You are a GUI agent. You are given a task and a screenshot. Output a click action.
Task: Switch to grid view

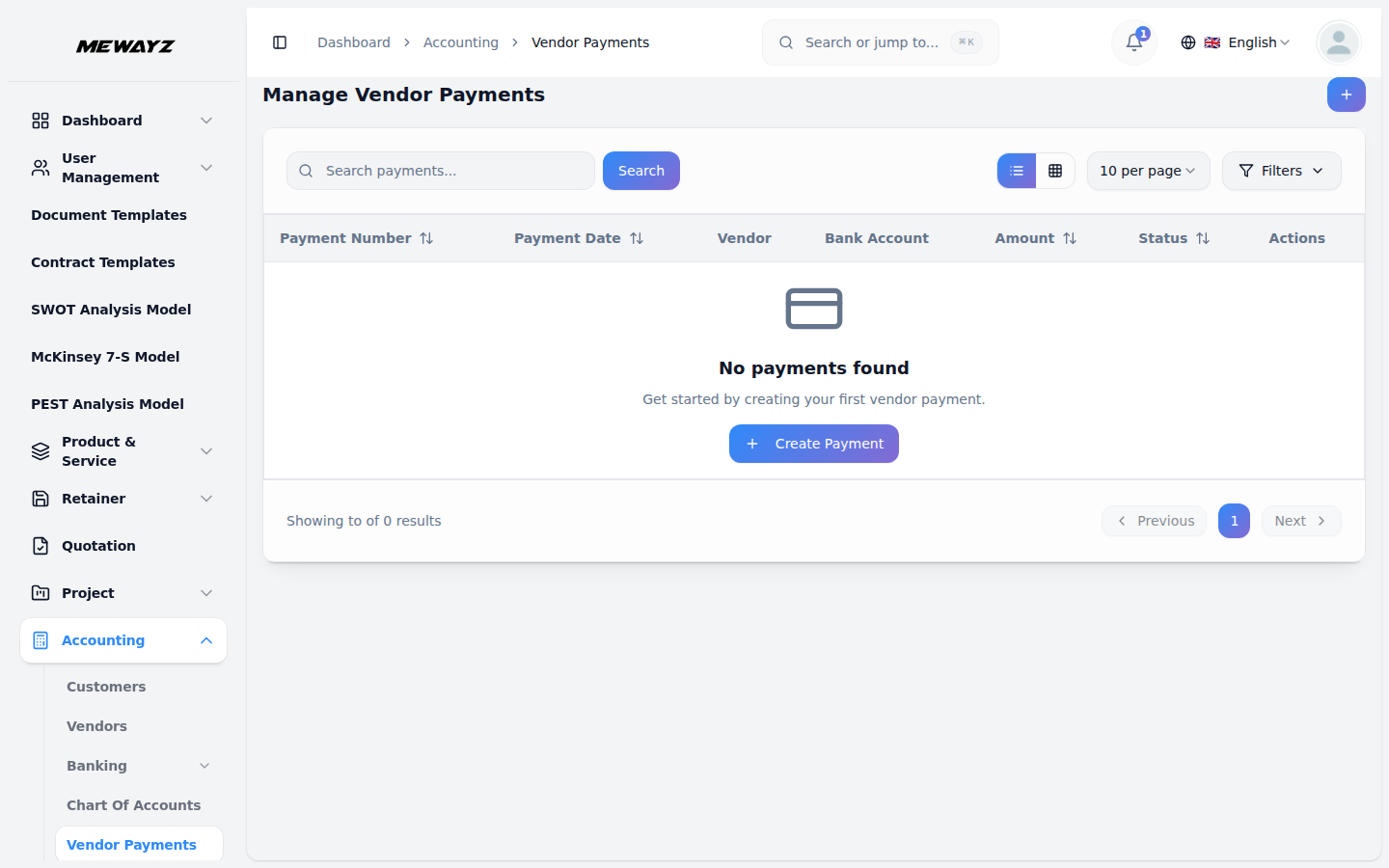click(1055, 171)
